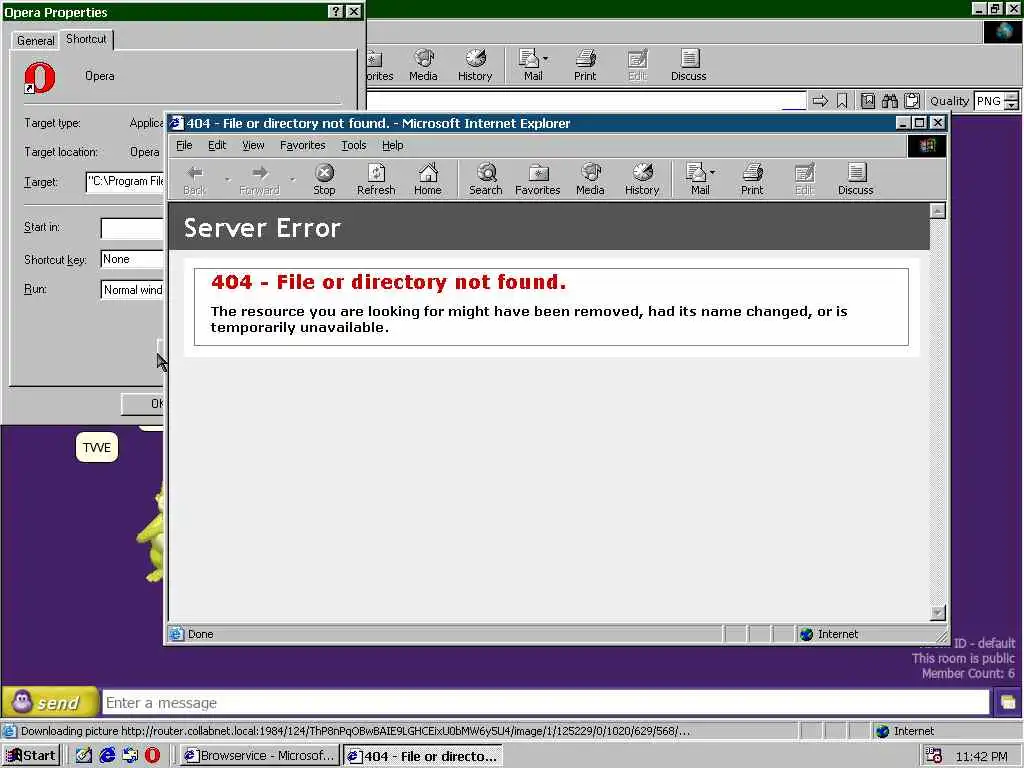1024x768 pixels.
Task: Open Media in the 404 Internet Explorer toolbar
Action: point(590,179)
